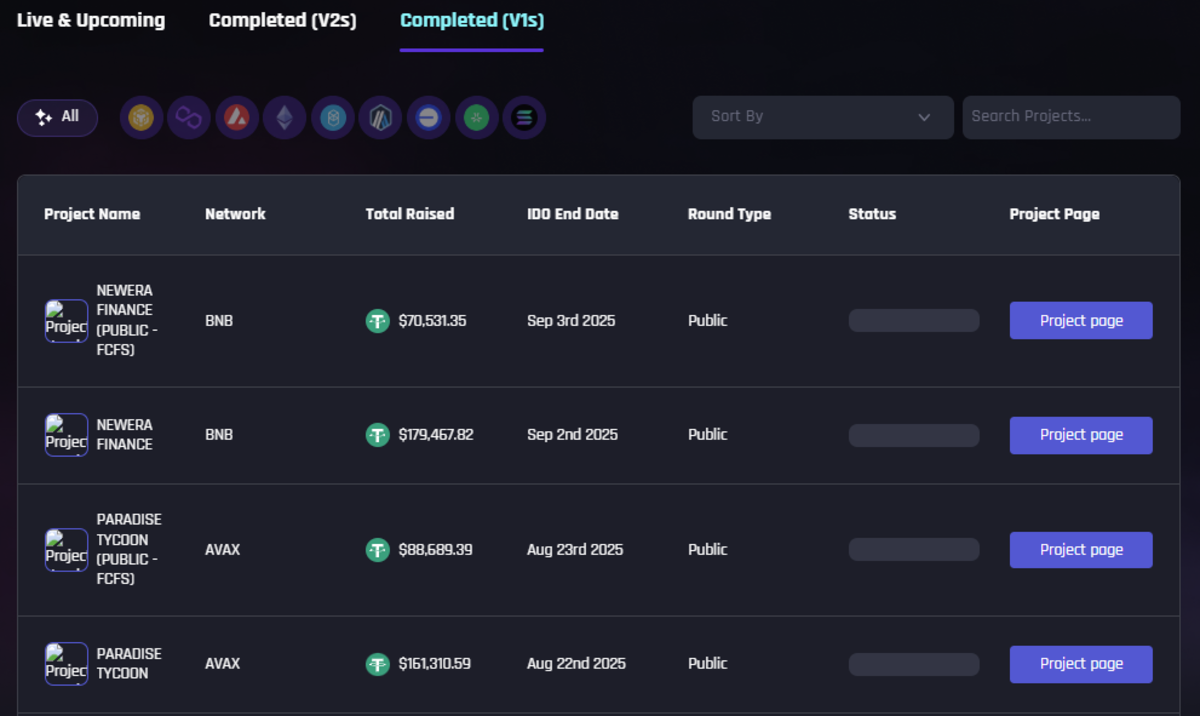Screen dimensions: 1200x716
Task: Choose the Ethereum network filter icon
Action: (x=284, y=117)
